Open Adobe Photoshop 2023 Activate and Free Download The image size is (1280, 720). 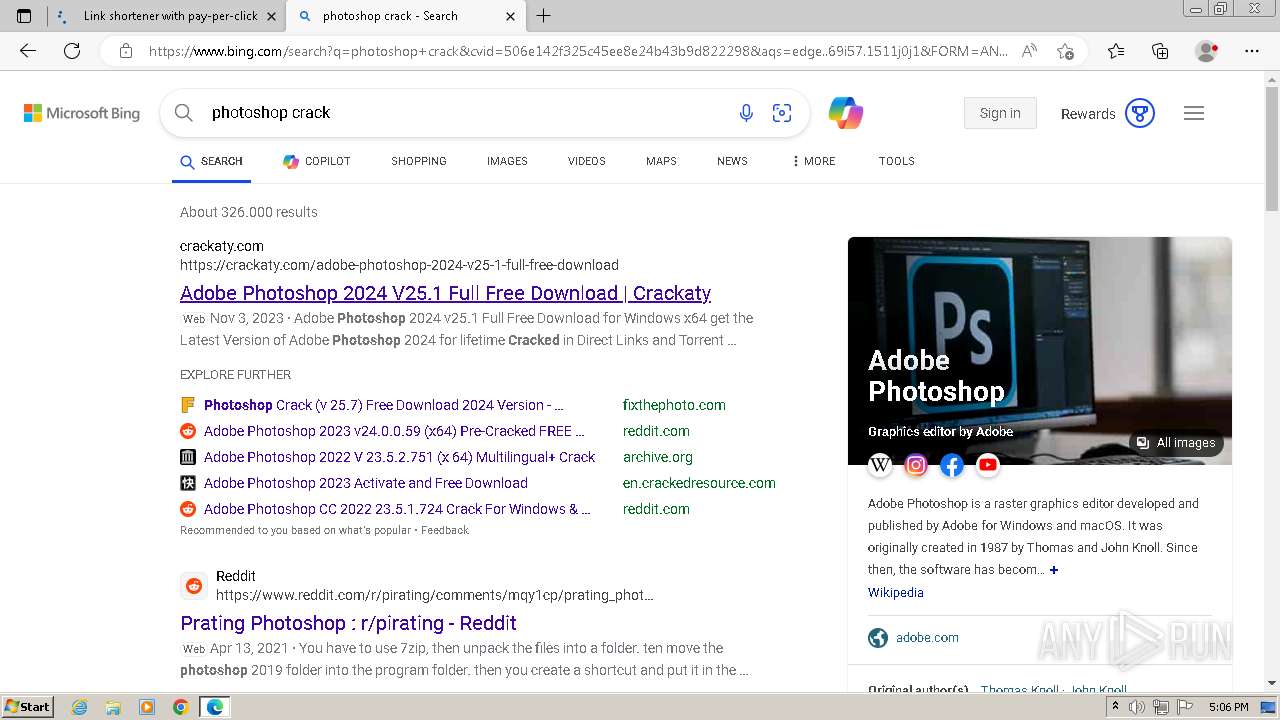(x=366, y=483)
